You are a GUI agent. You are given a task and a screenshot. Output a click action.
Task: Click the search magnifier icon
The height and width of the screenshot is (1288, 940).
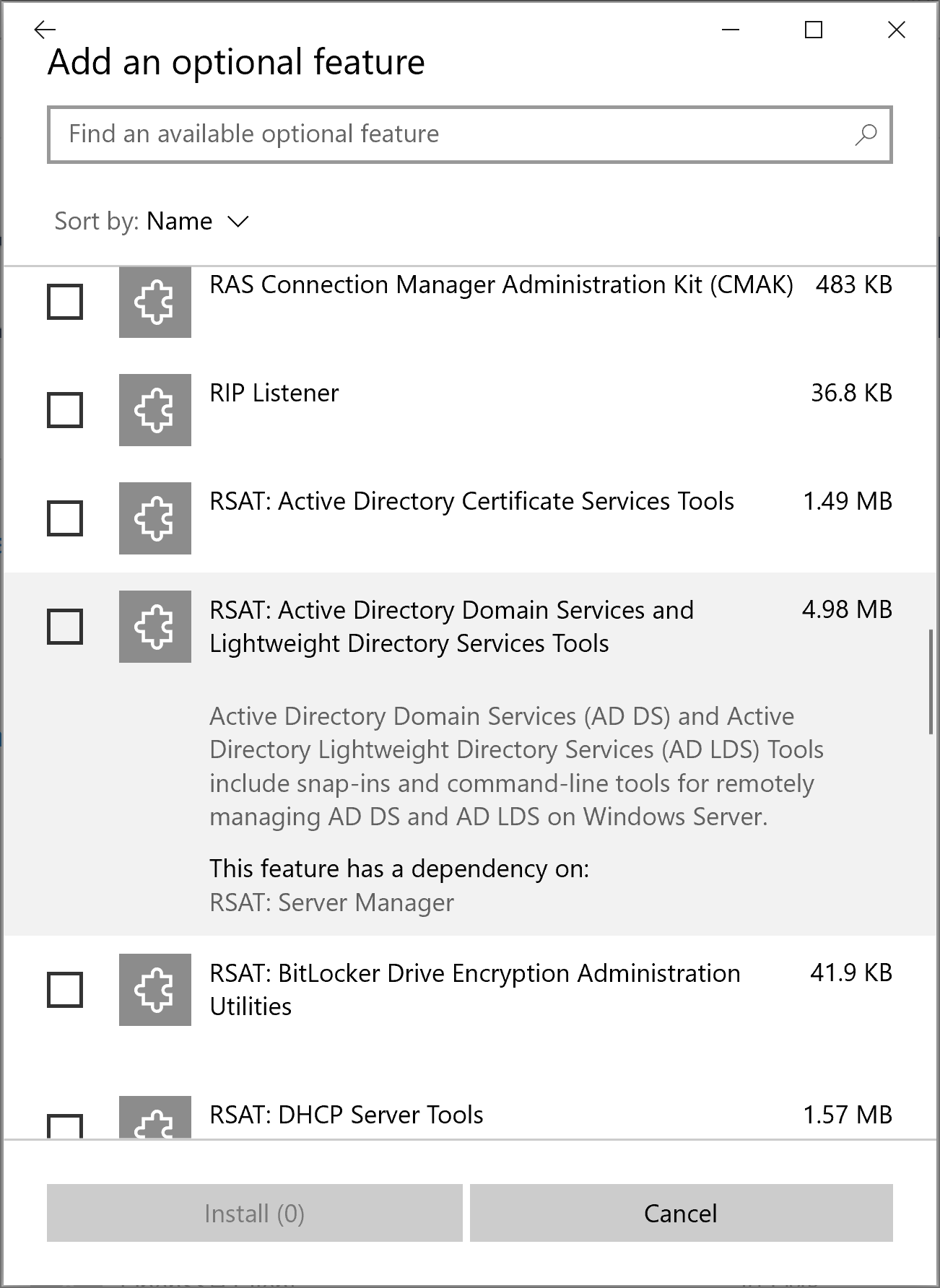pos(866,134)
